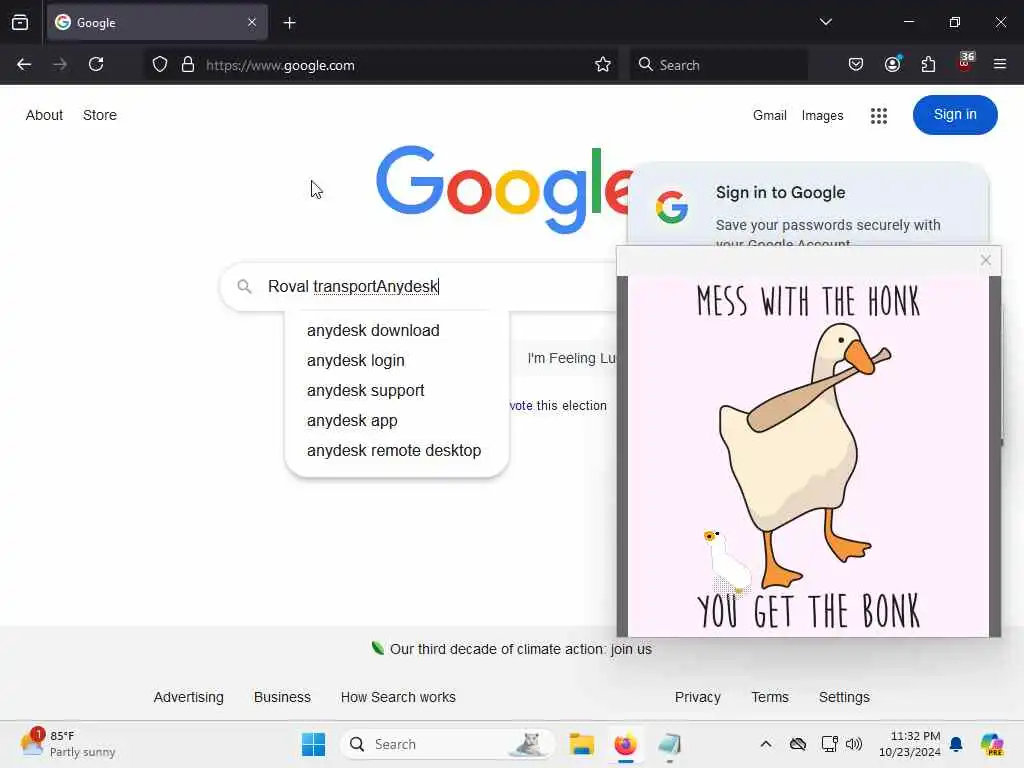Show hidden system tray icons

[x=766, y=744]
